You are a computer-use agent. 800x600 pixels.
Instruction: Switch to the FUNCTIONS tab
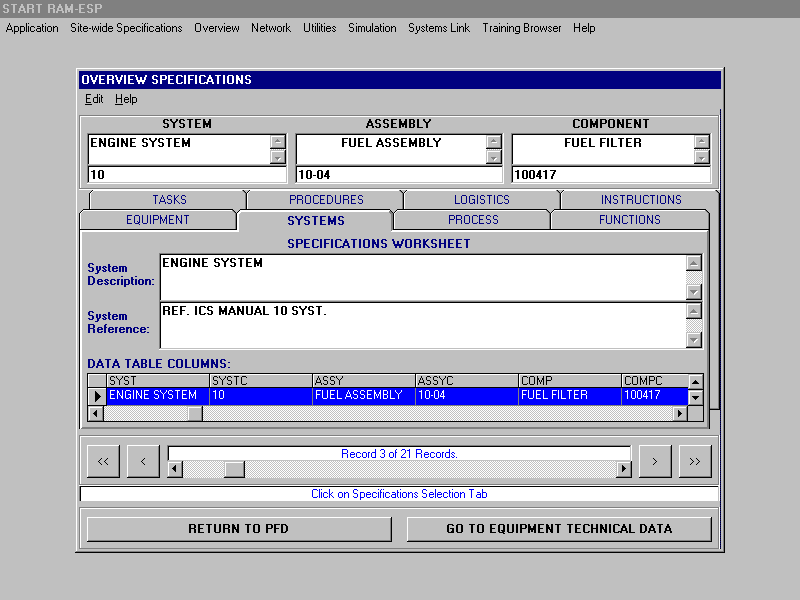click(x=630, y=220)
